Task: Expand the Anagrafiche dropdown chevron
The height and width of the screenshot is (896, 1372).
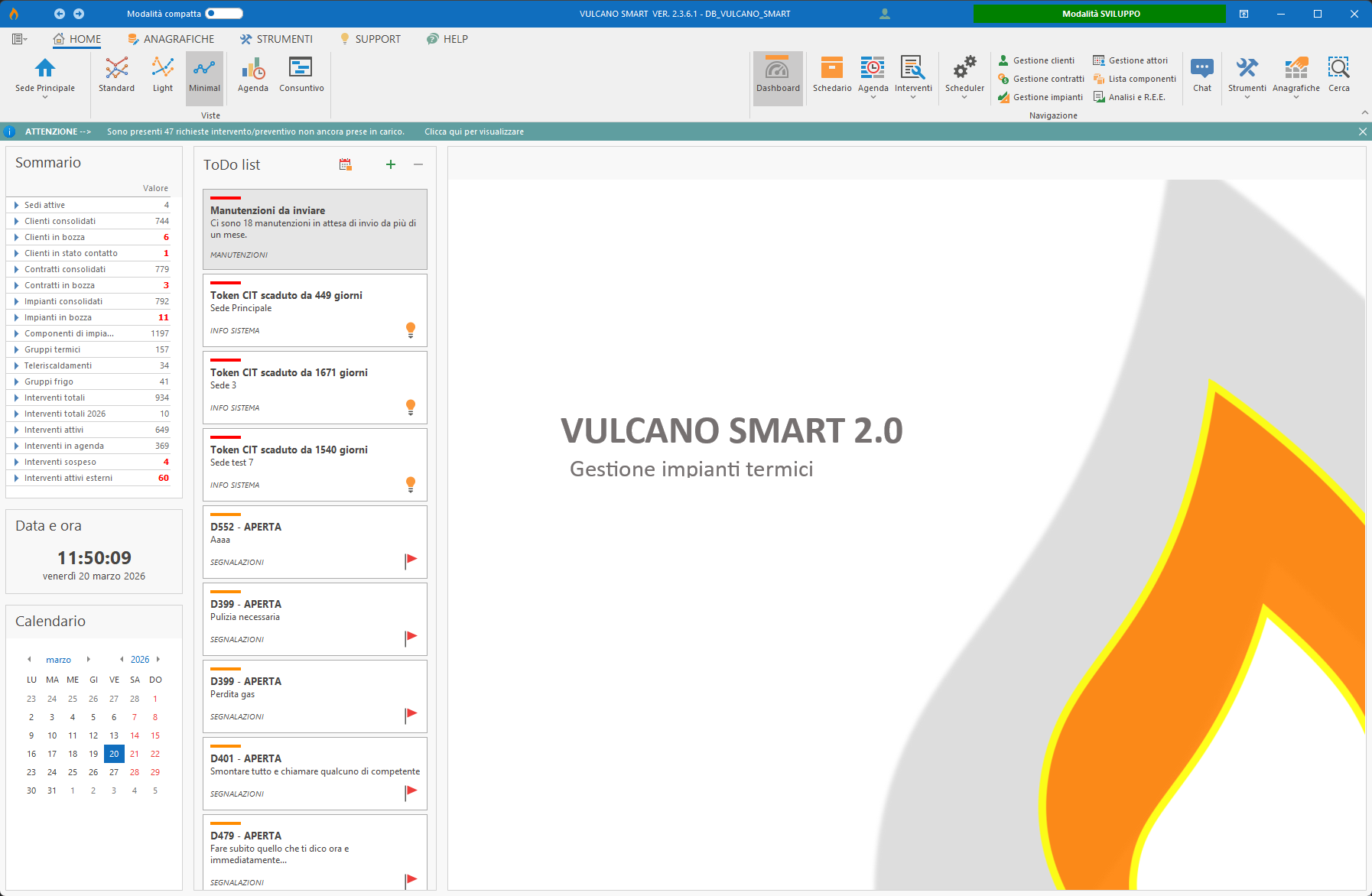Action: [x=1296, y=97]
